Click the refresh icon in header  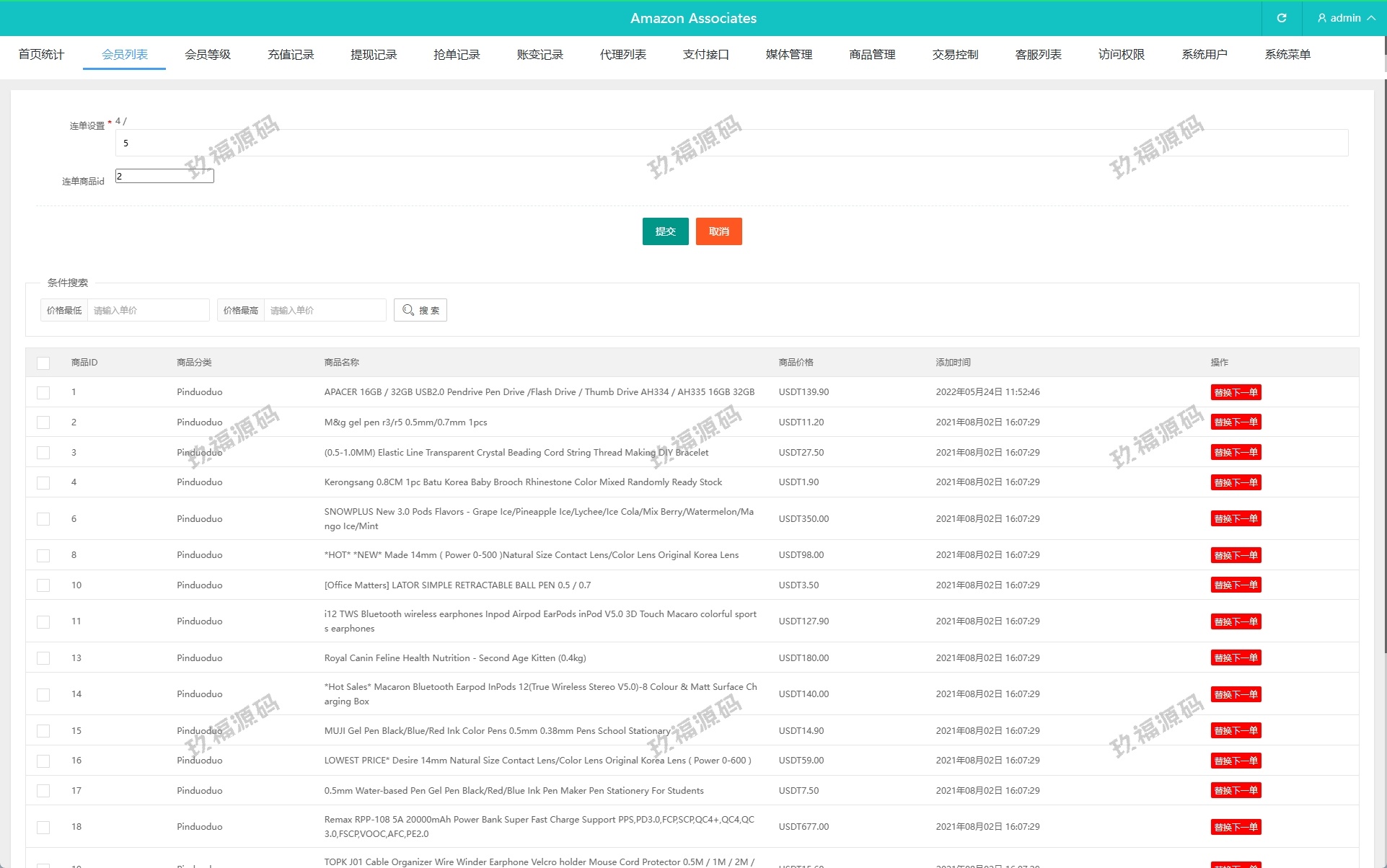click(x=1282, y=18)
